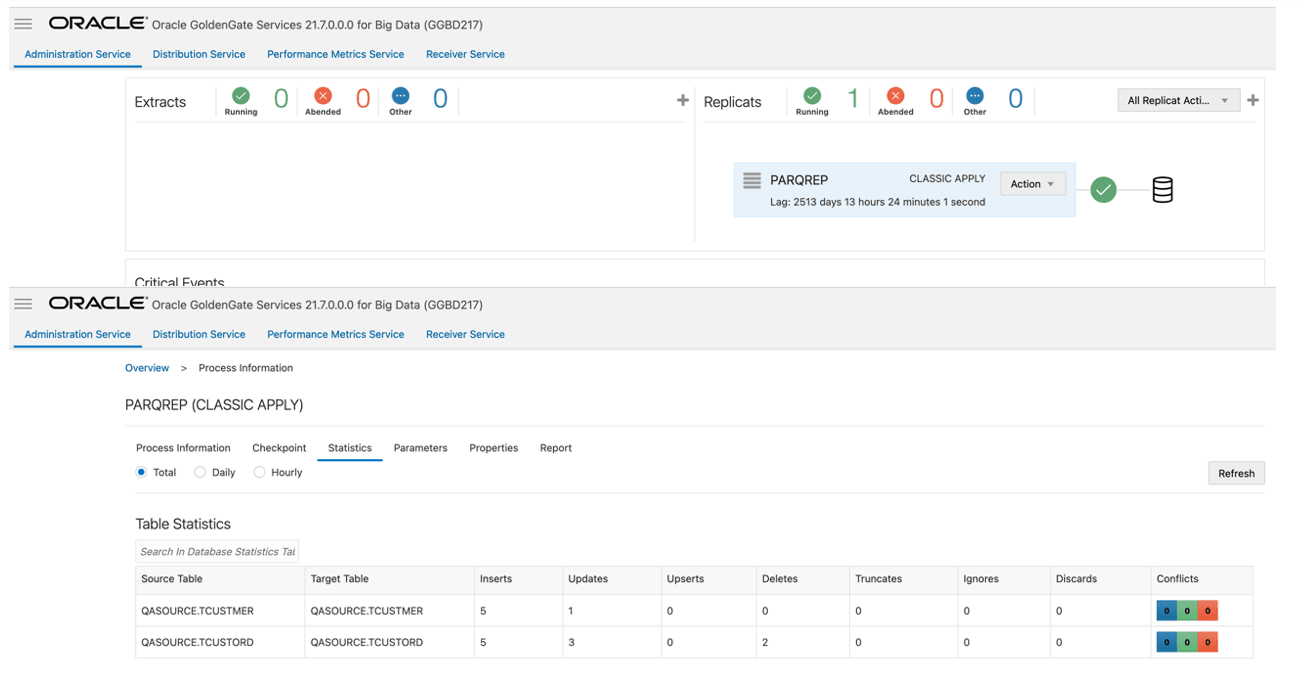Click the Refresh button
The image size is (1297, 691).
click(x=1236, y=473)
